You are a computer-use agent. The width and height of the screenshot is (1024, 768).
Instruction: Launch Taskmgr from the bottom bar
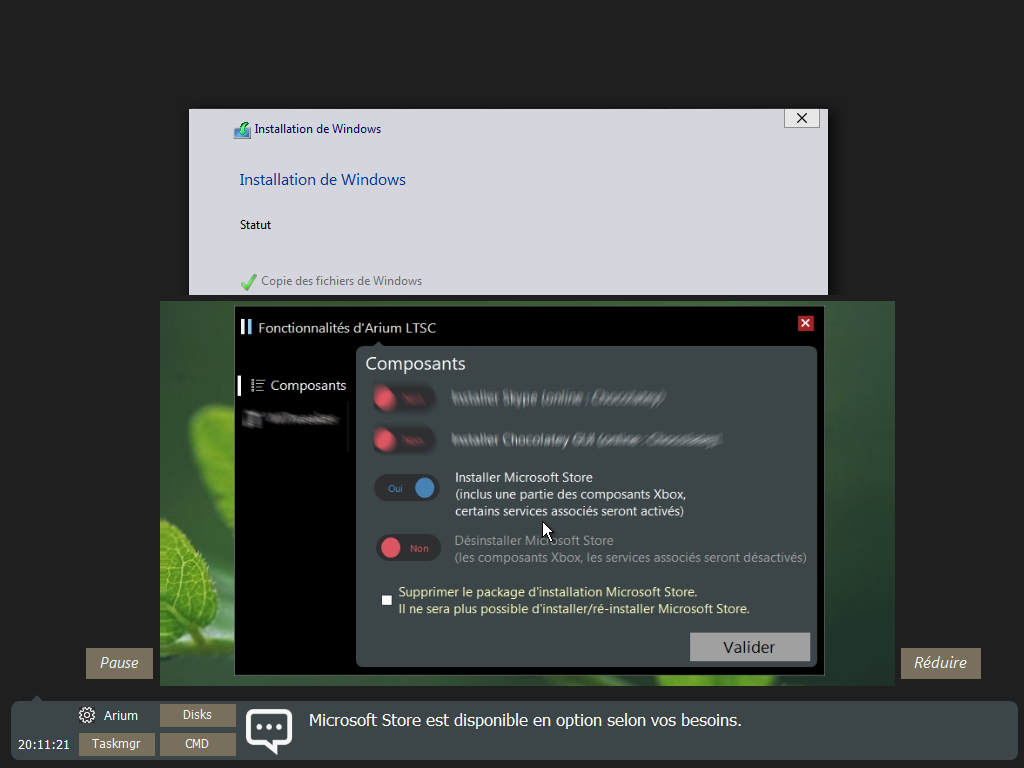click(116, 744)
